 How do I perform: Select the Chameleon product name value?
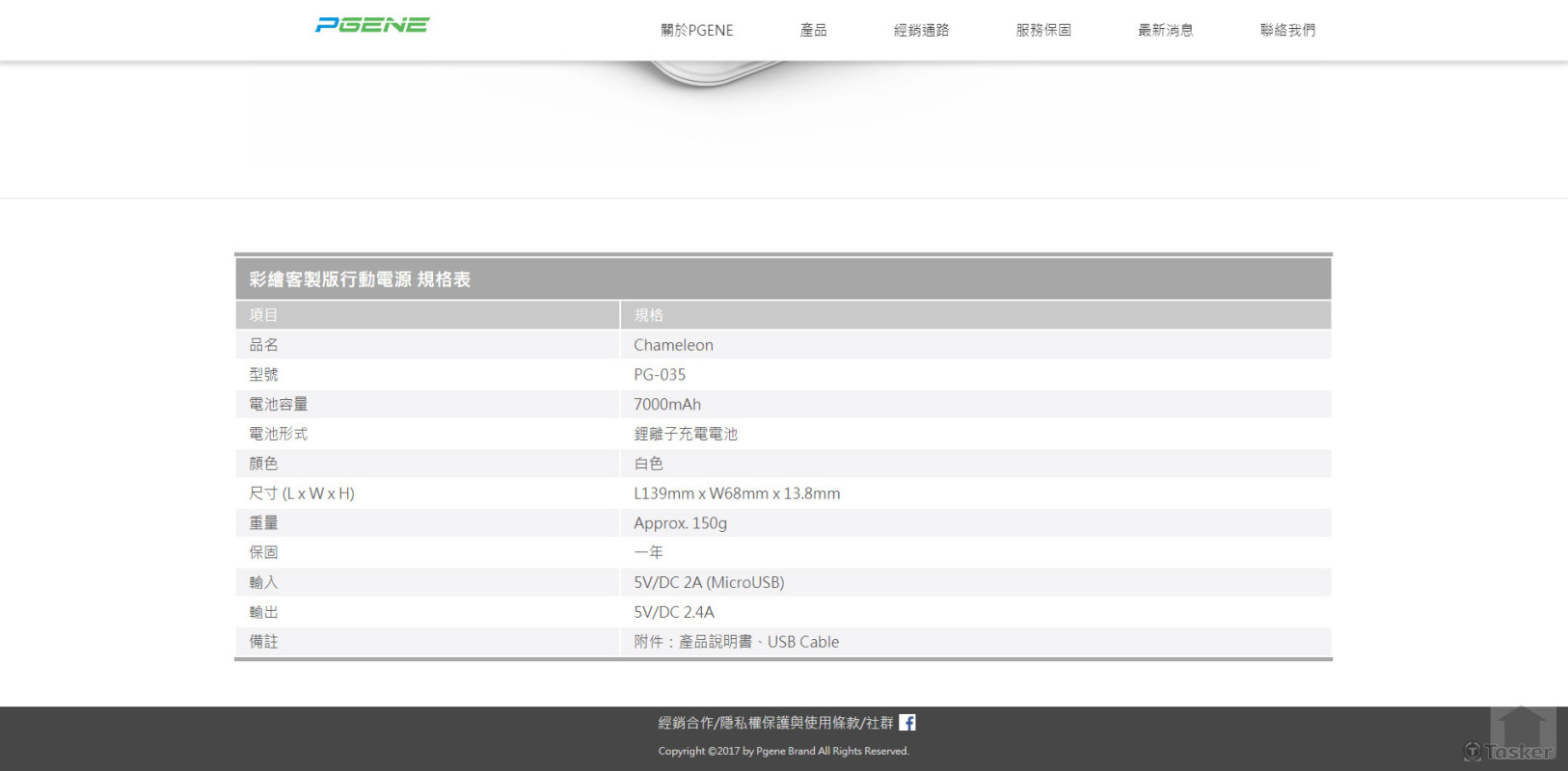point(673,345)
